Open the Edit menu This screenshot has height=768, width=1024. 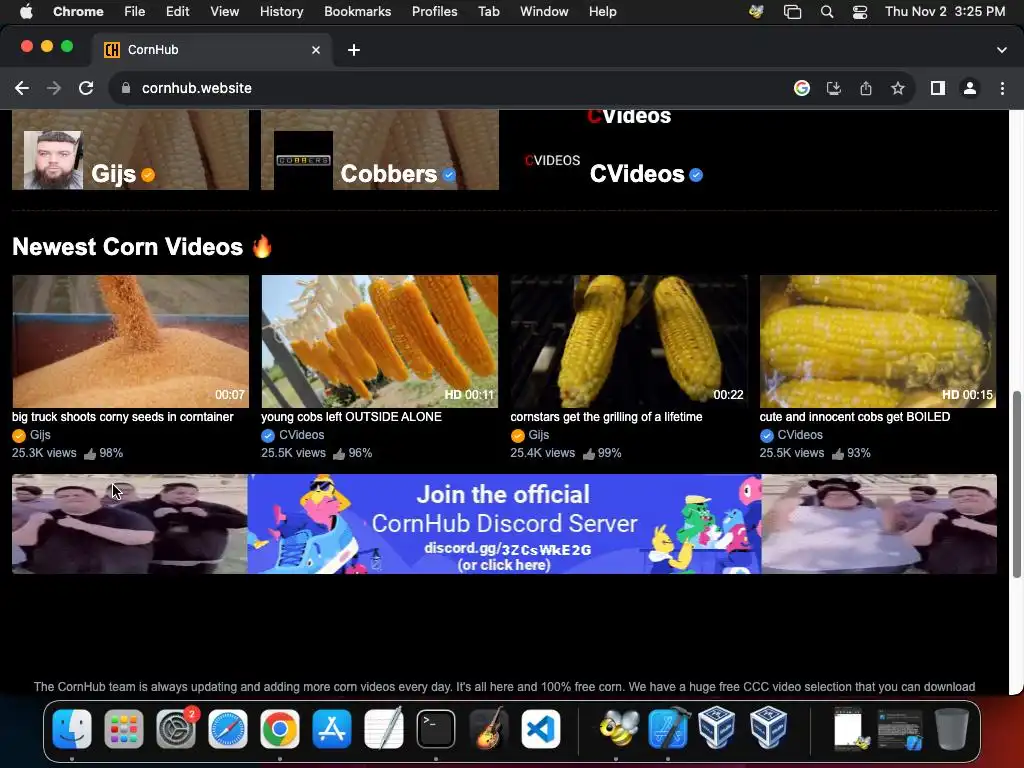(x=177, y=12)
